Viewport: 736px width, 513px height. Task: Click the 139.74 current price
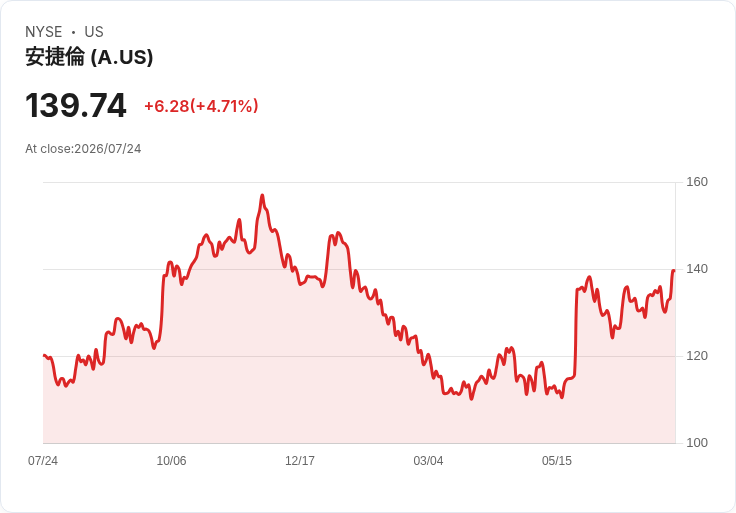(x=76, y=105)
